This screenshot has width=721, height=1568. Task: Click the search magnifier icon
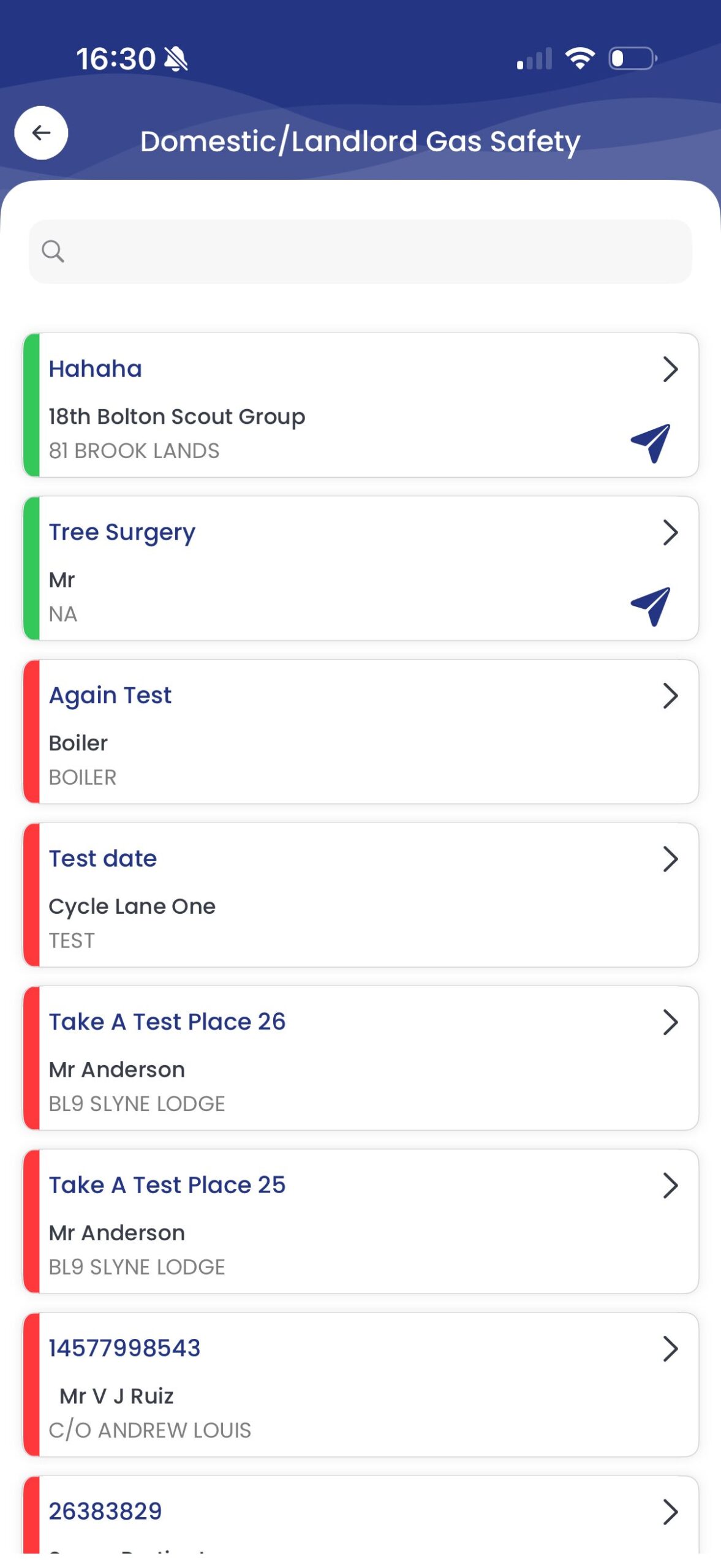[x=53, y=251]
